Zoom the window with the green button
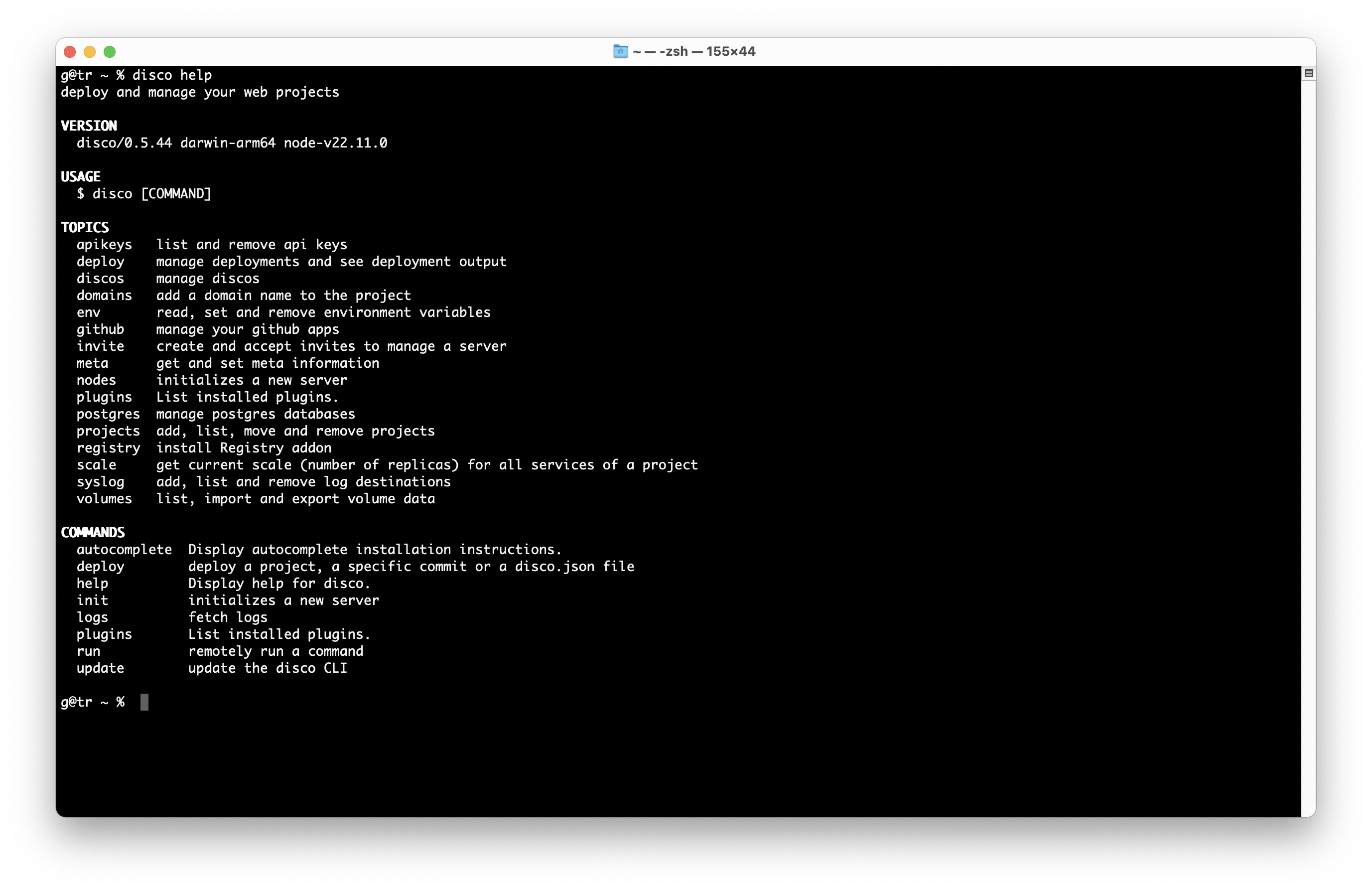Image resolution: width=1372 pixels, height=891 pixels. pos(110,52)
